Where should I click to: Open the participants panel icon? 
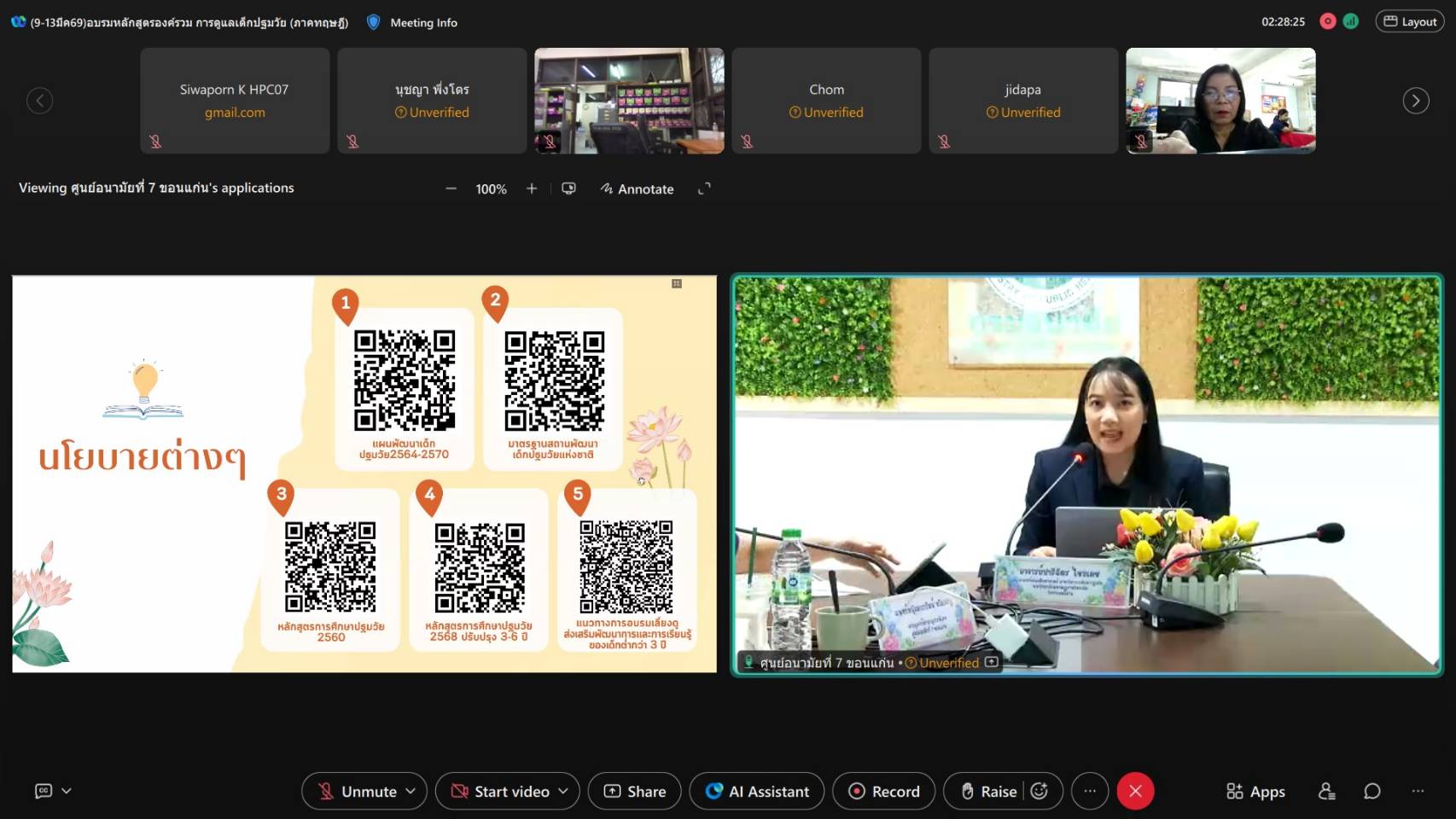1326,792
